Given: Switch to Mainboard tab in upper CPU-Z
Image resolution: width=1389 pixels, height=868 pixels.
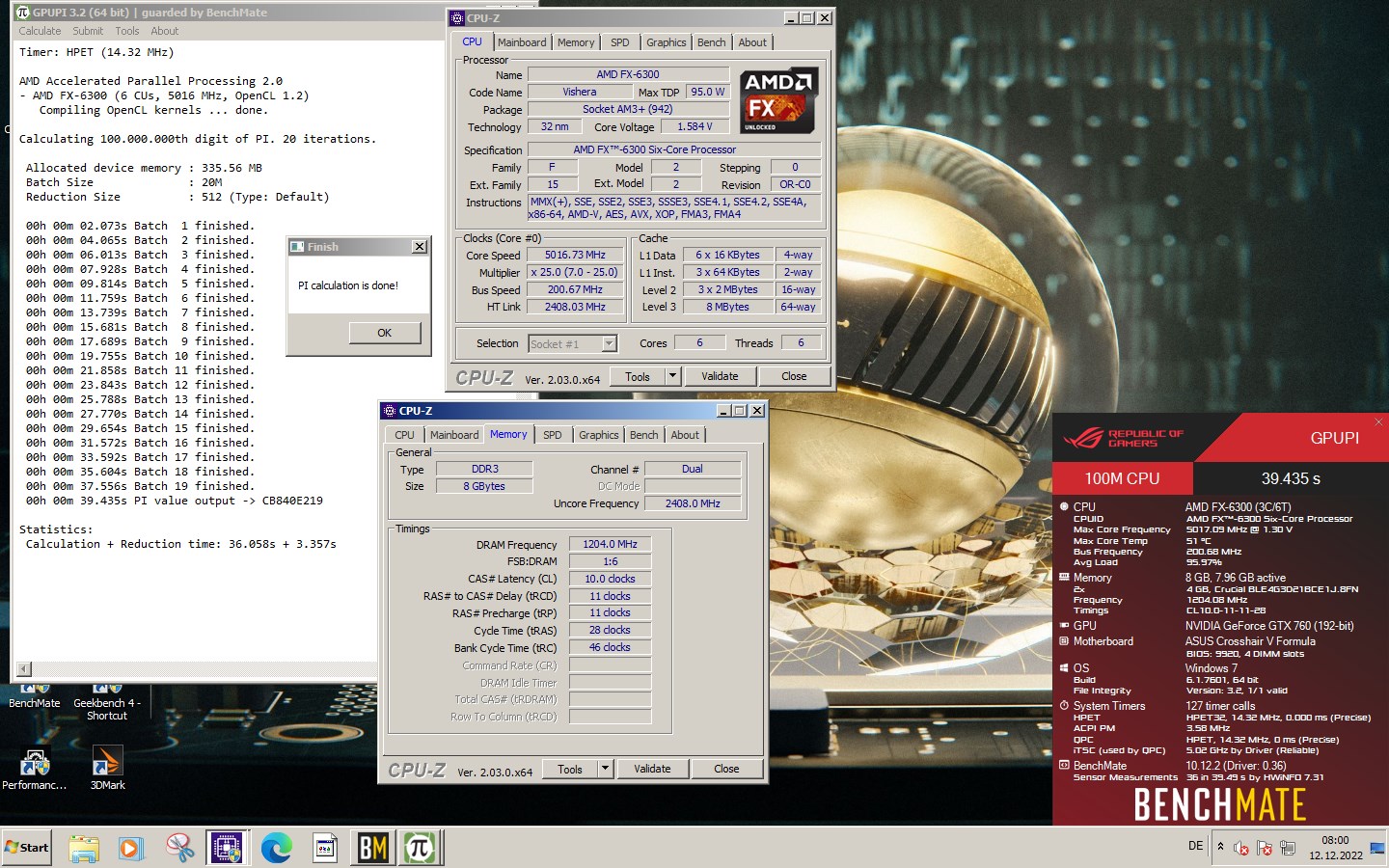Looking at the screenshot, I should pos(522,42).
